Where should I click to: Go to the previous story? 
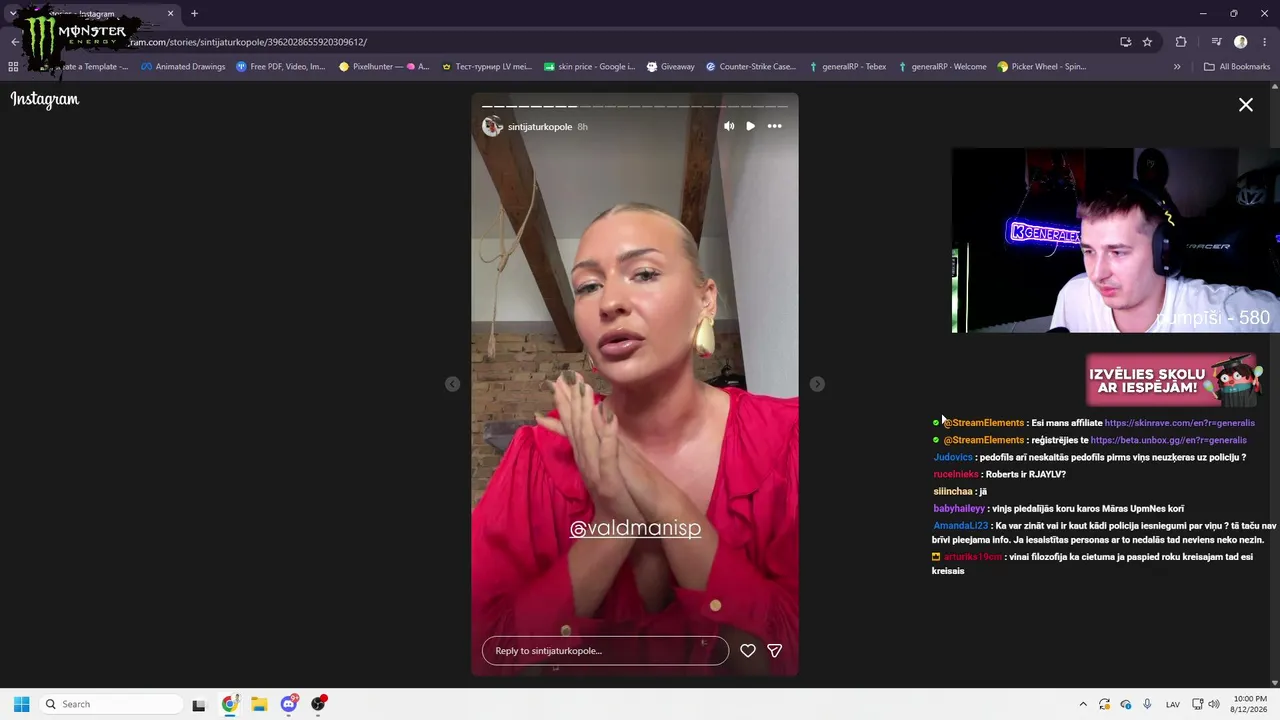453,384
